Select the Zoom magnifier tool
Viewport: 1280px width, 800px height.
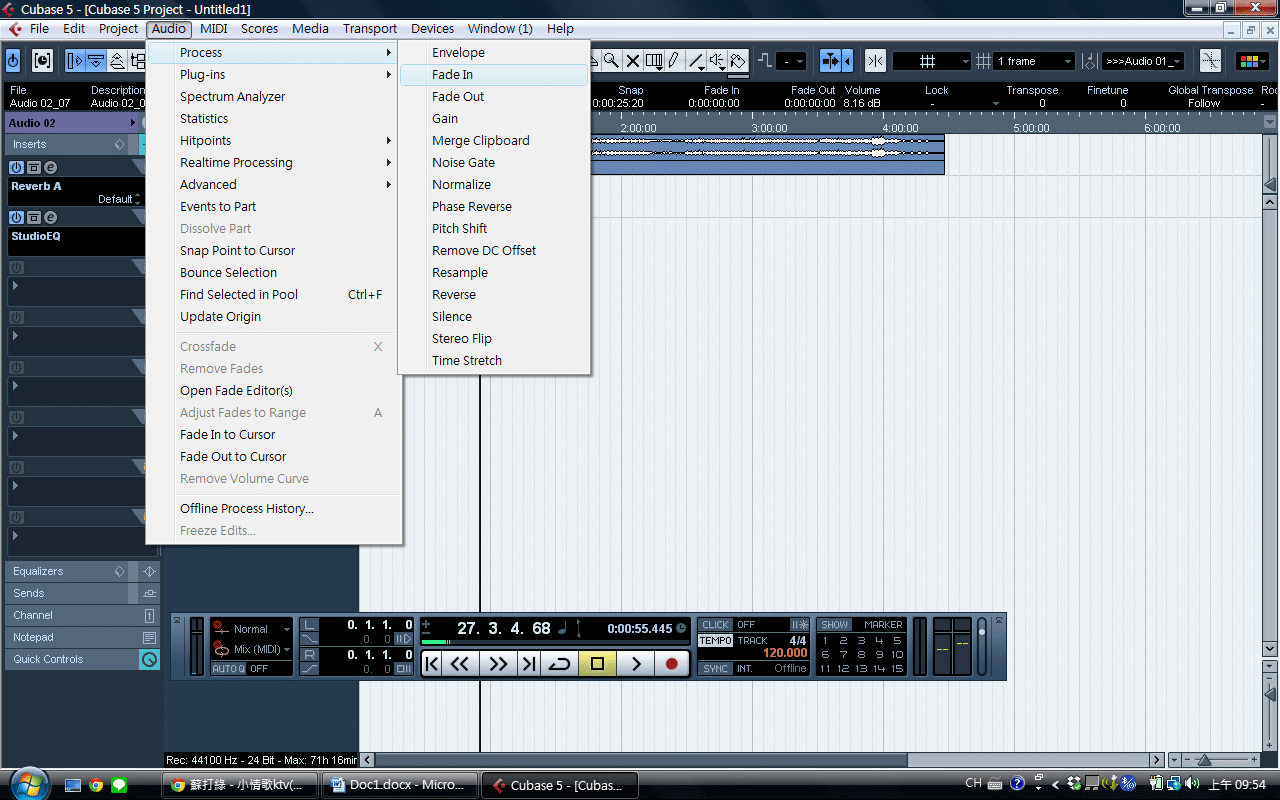click(610, 61)
